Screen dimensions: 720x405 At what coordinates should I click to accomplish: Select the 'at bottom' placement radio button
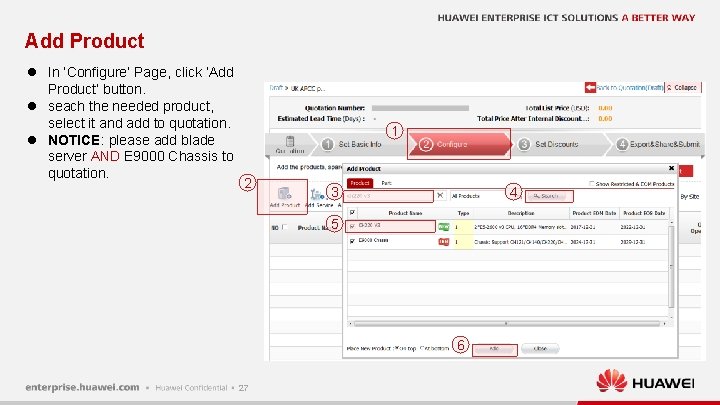422,349
